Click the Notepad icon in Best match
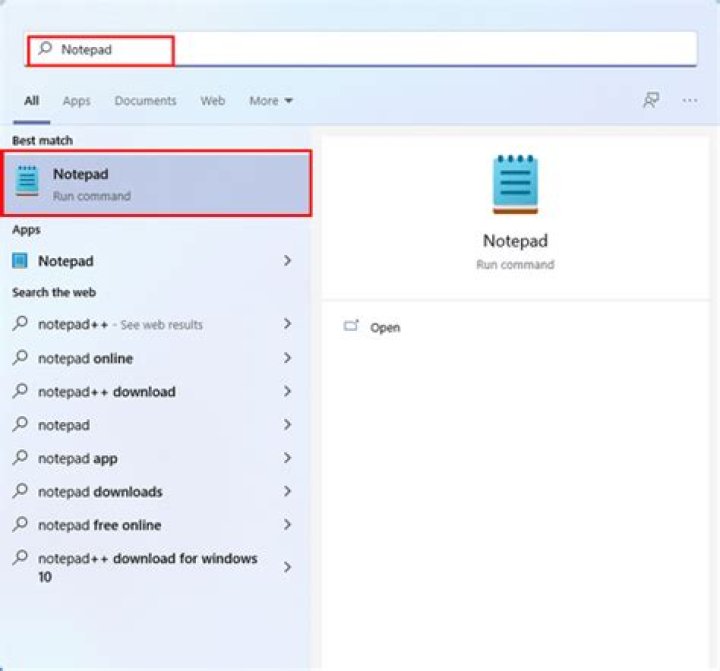The height and width of the screenshot is (671, 720). (x=27, y=181)
